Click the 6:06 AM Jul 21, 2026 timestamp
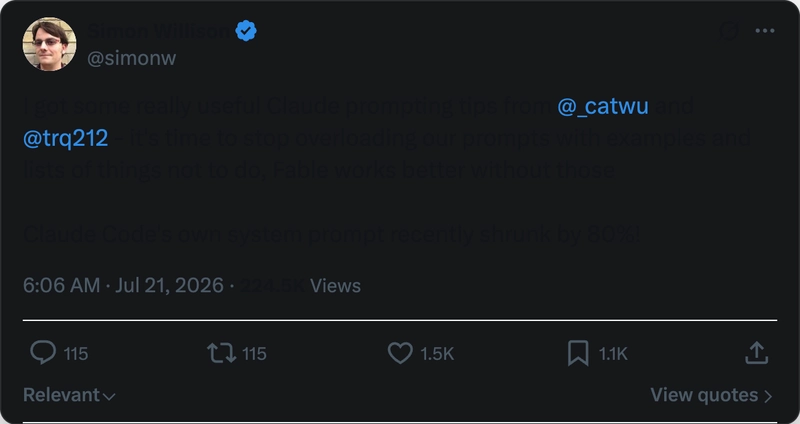The image size is (800, 424). [123, 285]
